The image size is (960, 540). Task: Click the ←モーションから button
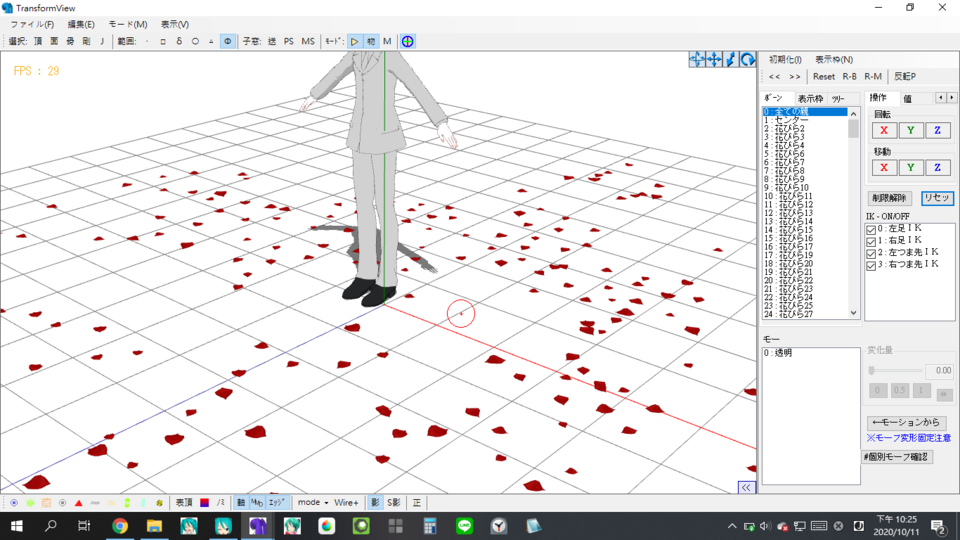point(906,422)
